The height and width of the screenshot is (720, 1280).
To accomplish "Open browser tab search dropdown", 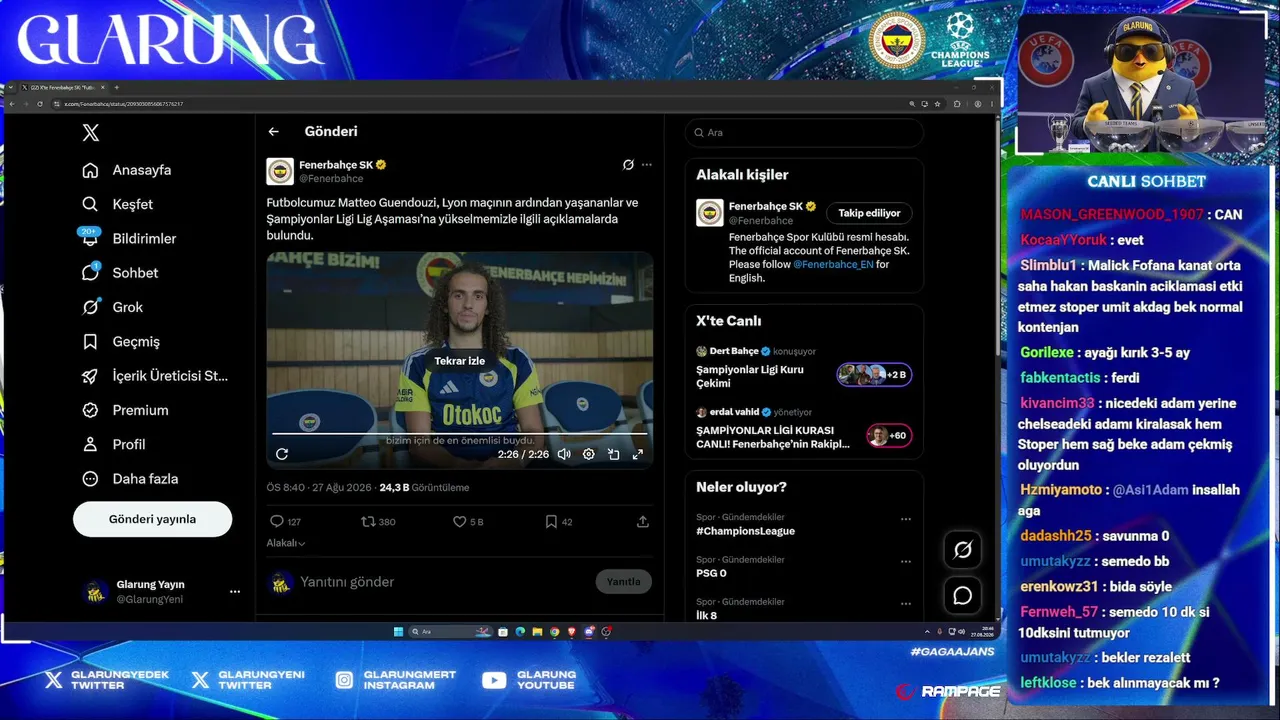I will coord(11,87).
